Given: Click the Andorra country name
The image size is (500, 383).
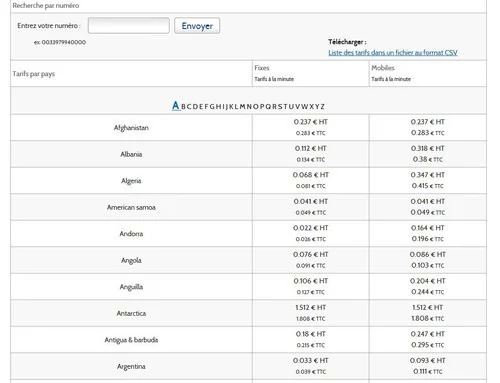Looking at the screenshot, I should 131,234.
